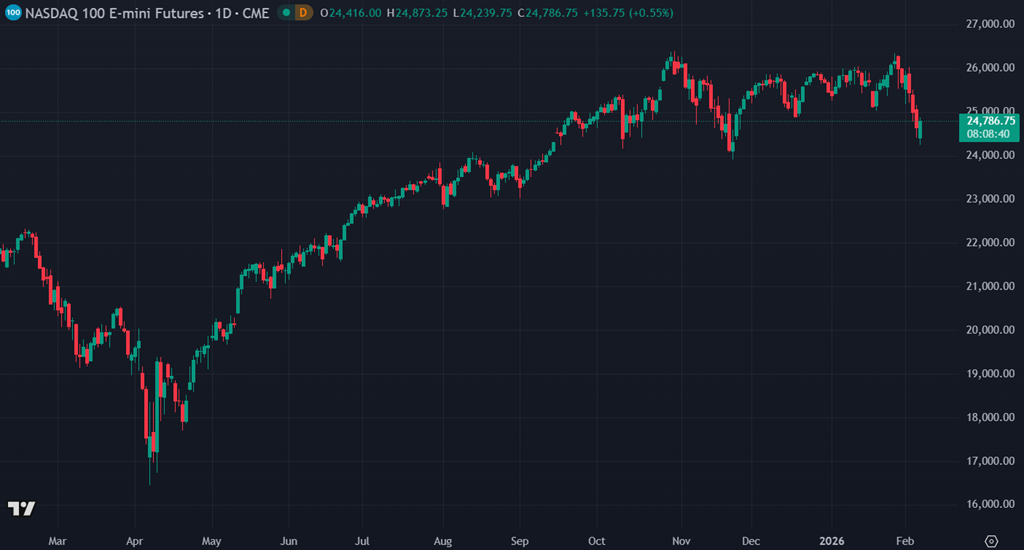Click the Apr label on time axis

134,540
